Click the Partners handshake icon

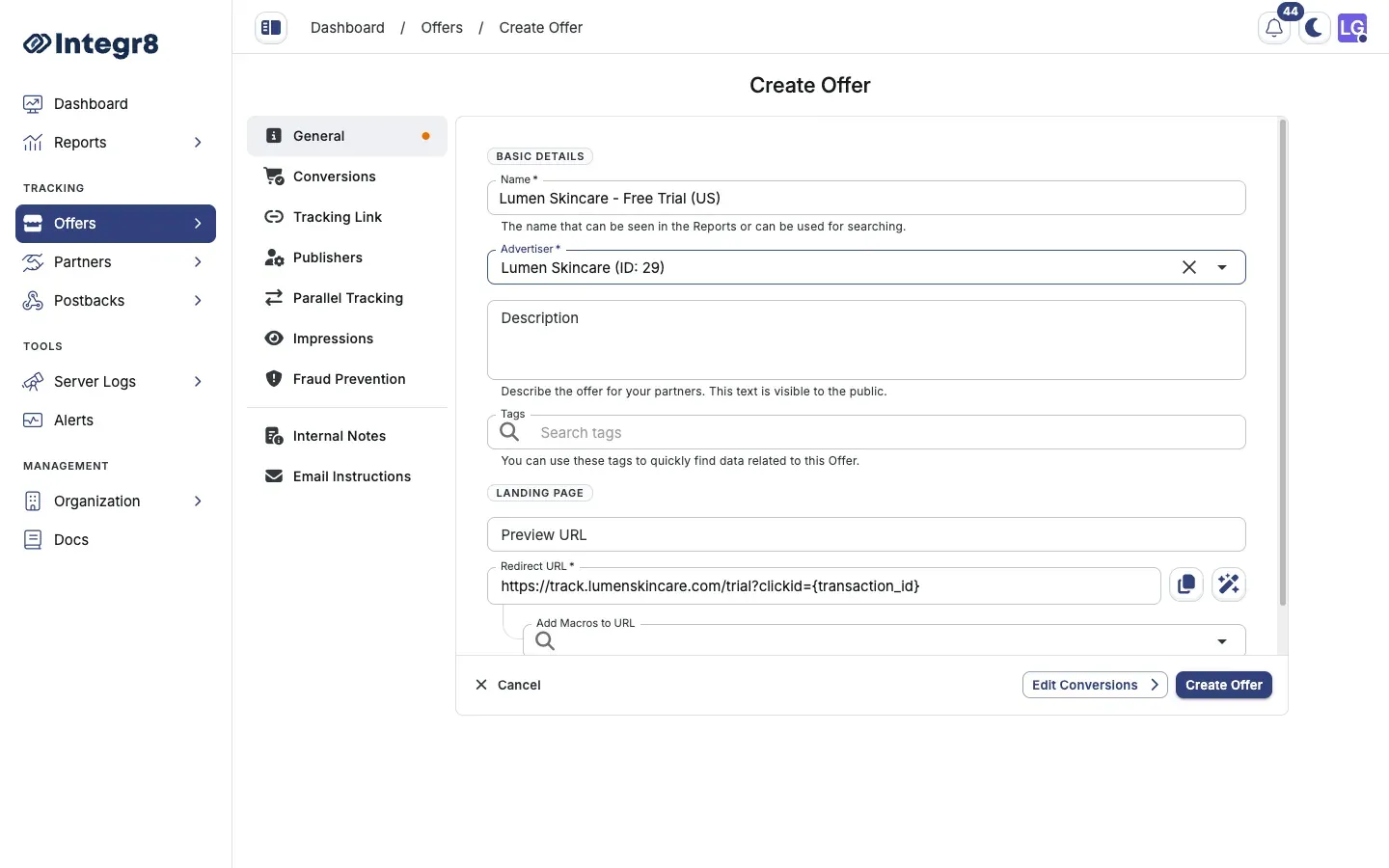pos(33,262)
